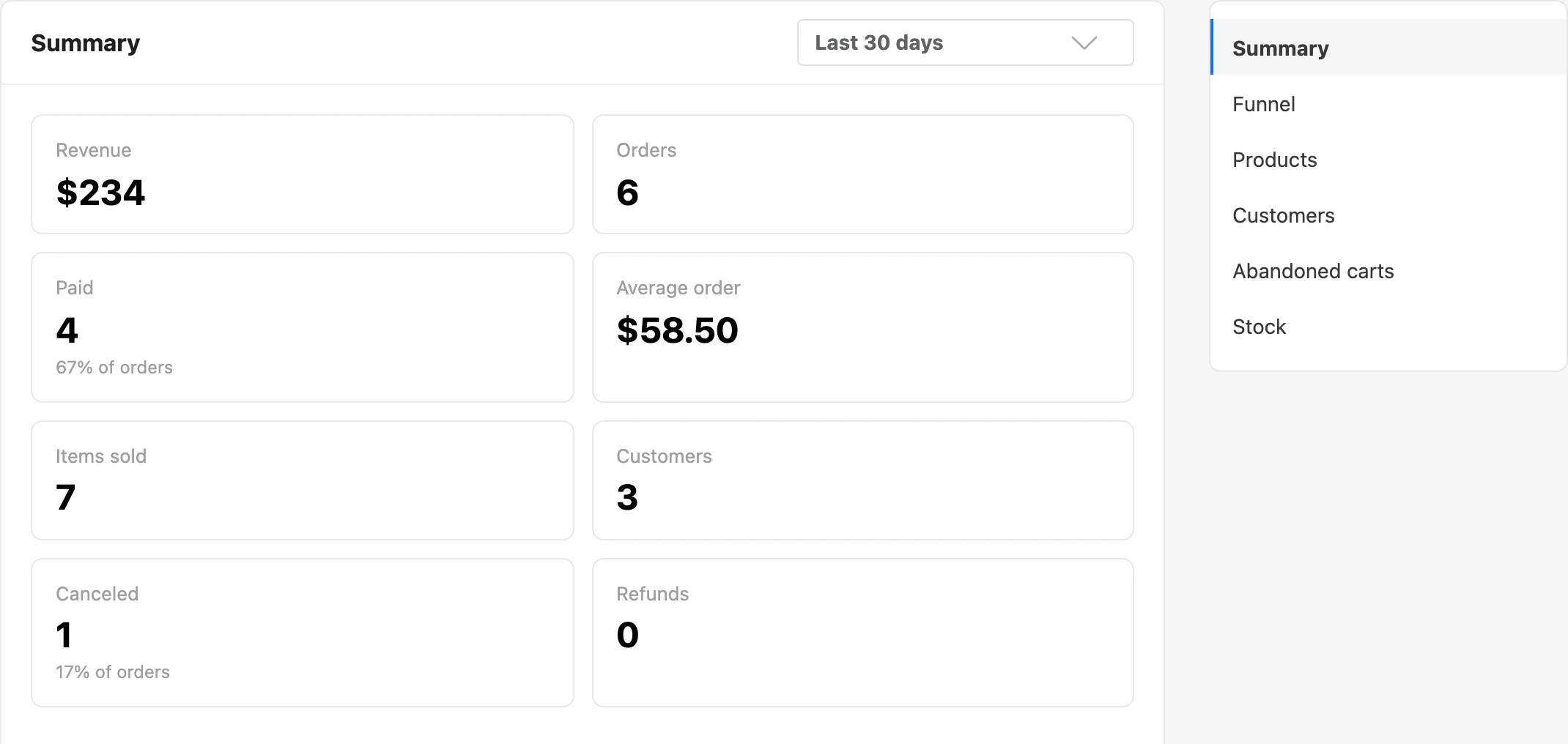Click the date range chevron arrow
1568x744 pixels.
click(x=1084, y=43)
